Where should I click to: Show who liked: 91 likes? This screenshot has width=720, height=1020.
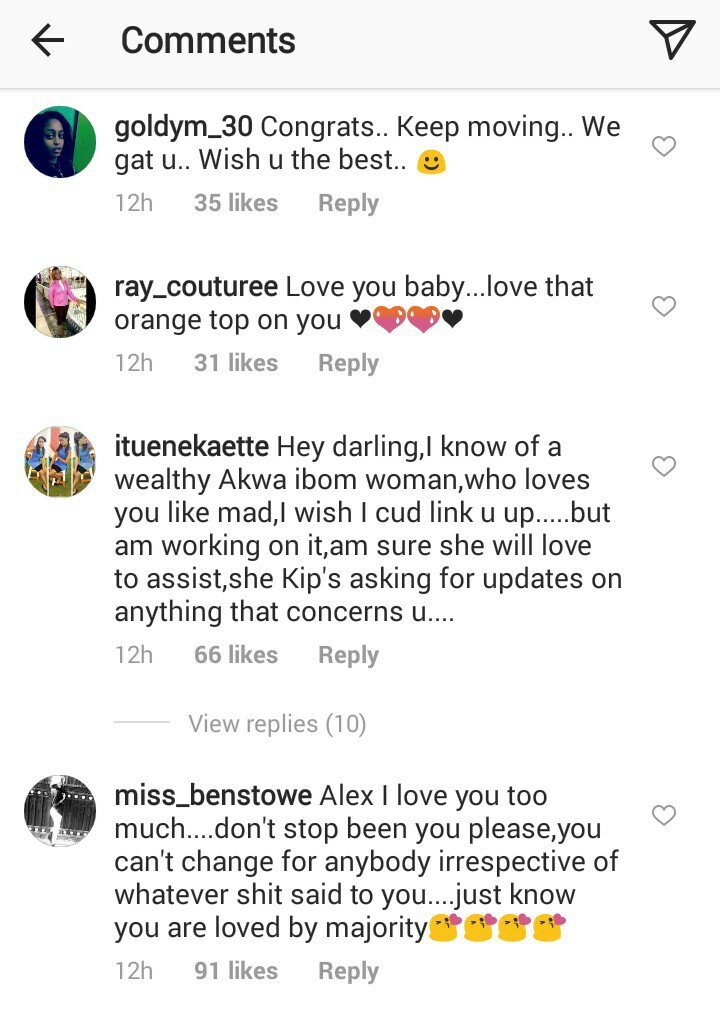[x=236, y=971]
